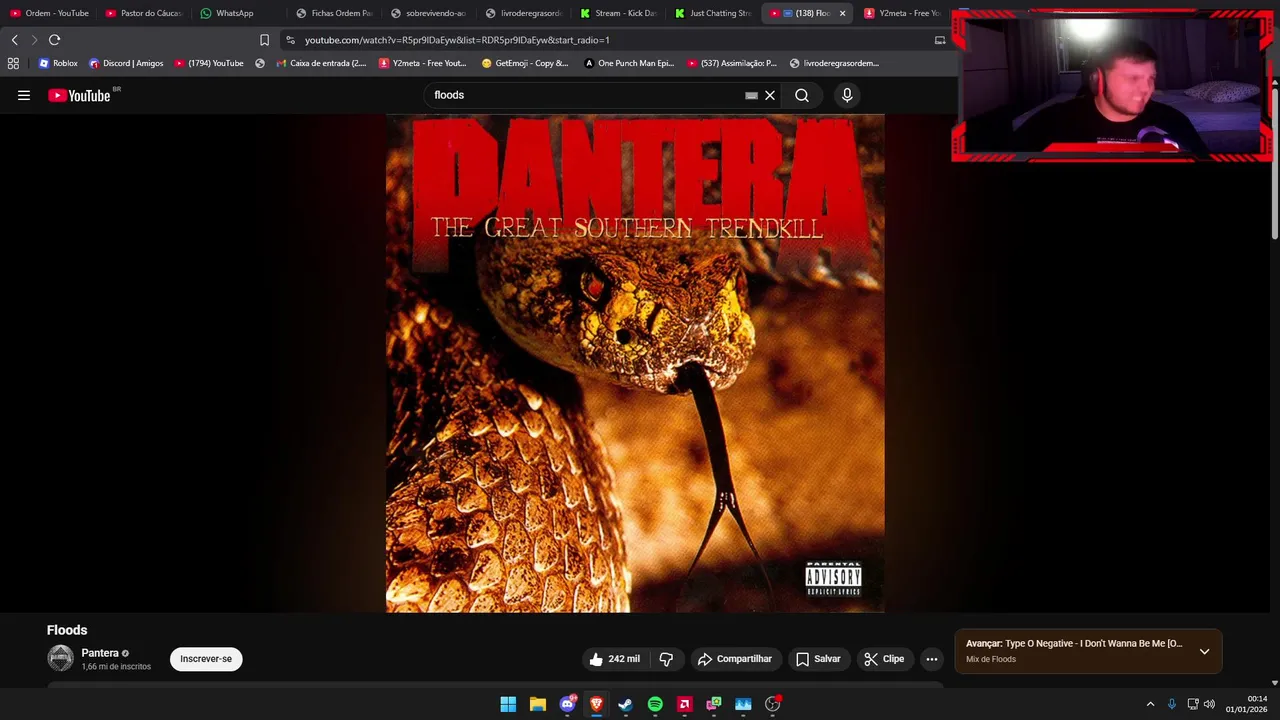The image size is (1280, 720).
Task: Click the browser forward arrow
Action: point(34,40)
